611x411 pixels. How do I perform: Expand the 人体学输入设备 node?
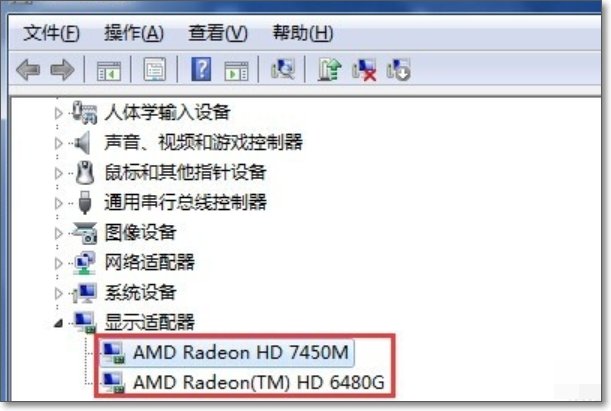[x=58, y=113]
